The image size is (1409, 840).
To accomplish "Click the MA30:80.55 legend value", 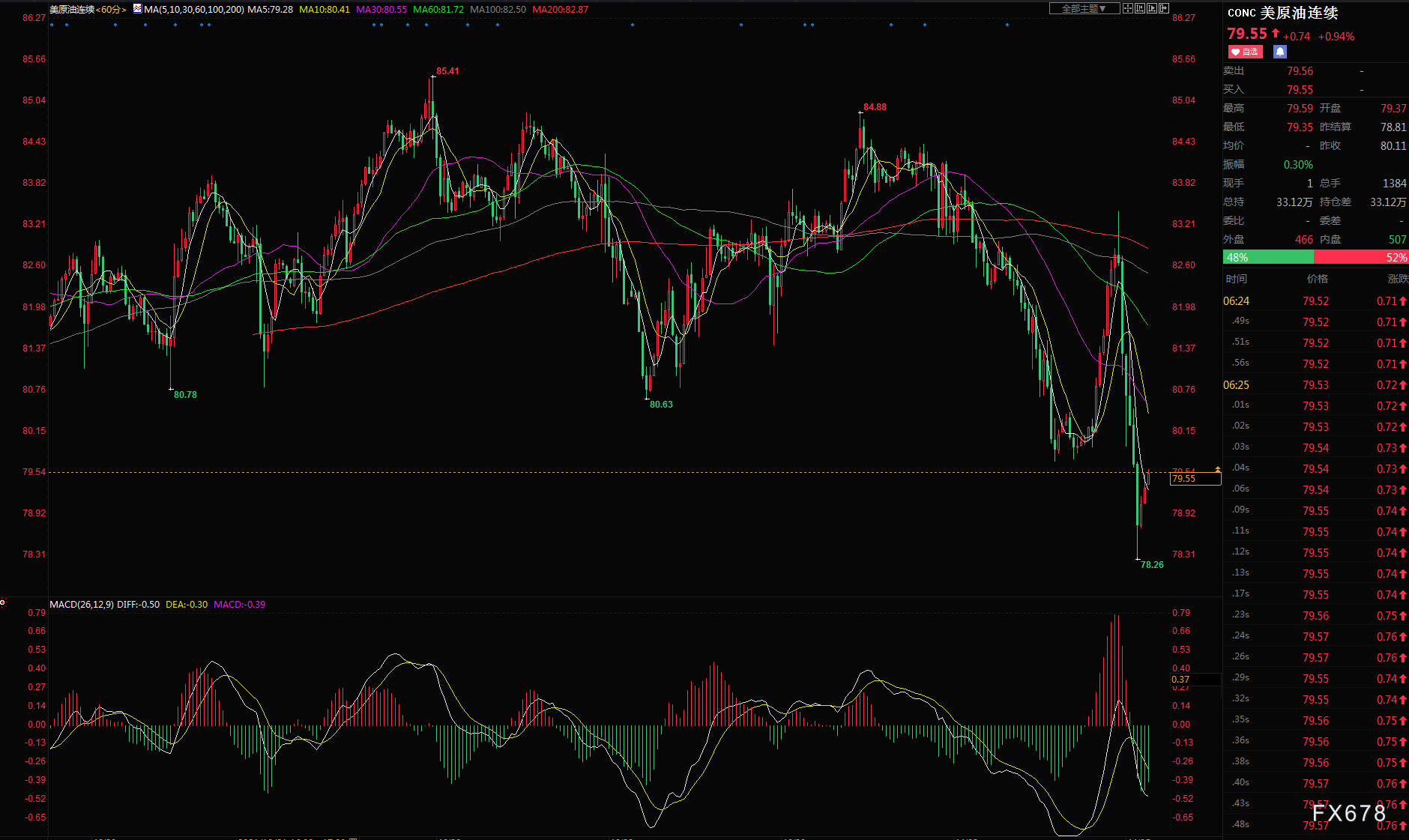I will pyautogui.click(x=381, y=10).
